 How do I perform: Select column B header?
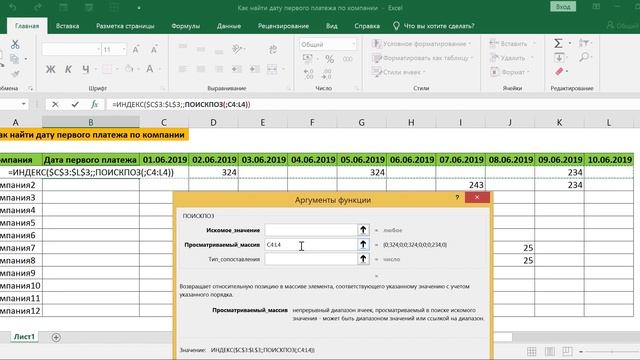91,122
